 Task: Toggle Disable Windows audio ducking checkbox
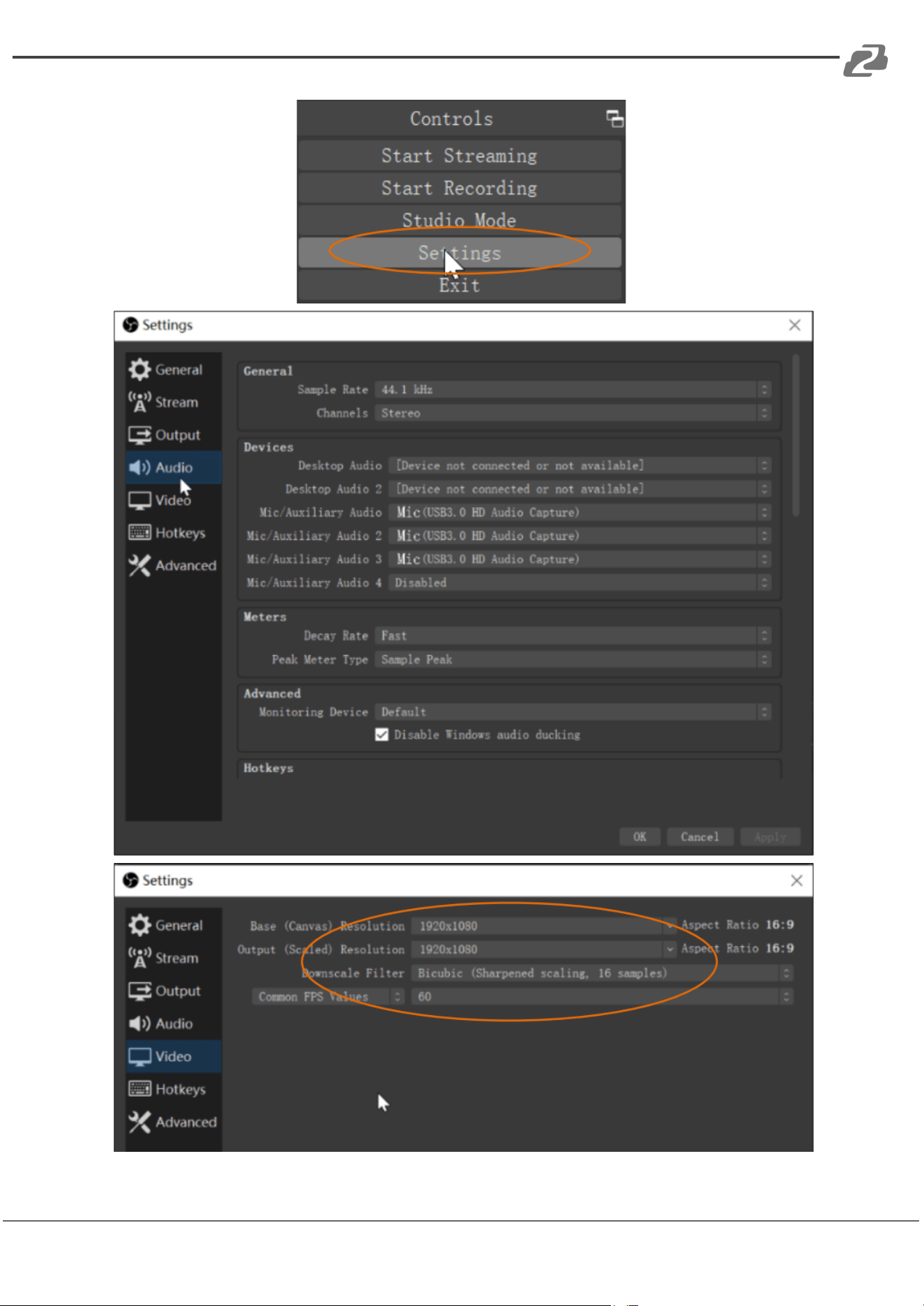pos(381,735)
